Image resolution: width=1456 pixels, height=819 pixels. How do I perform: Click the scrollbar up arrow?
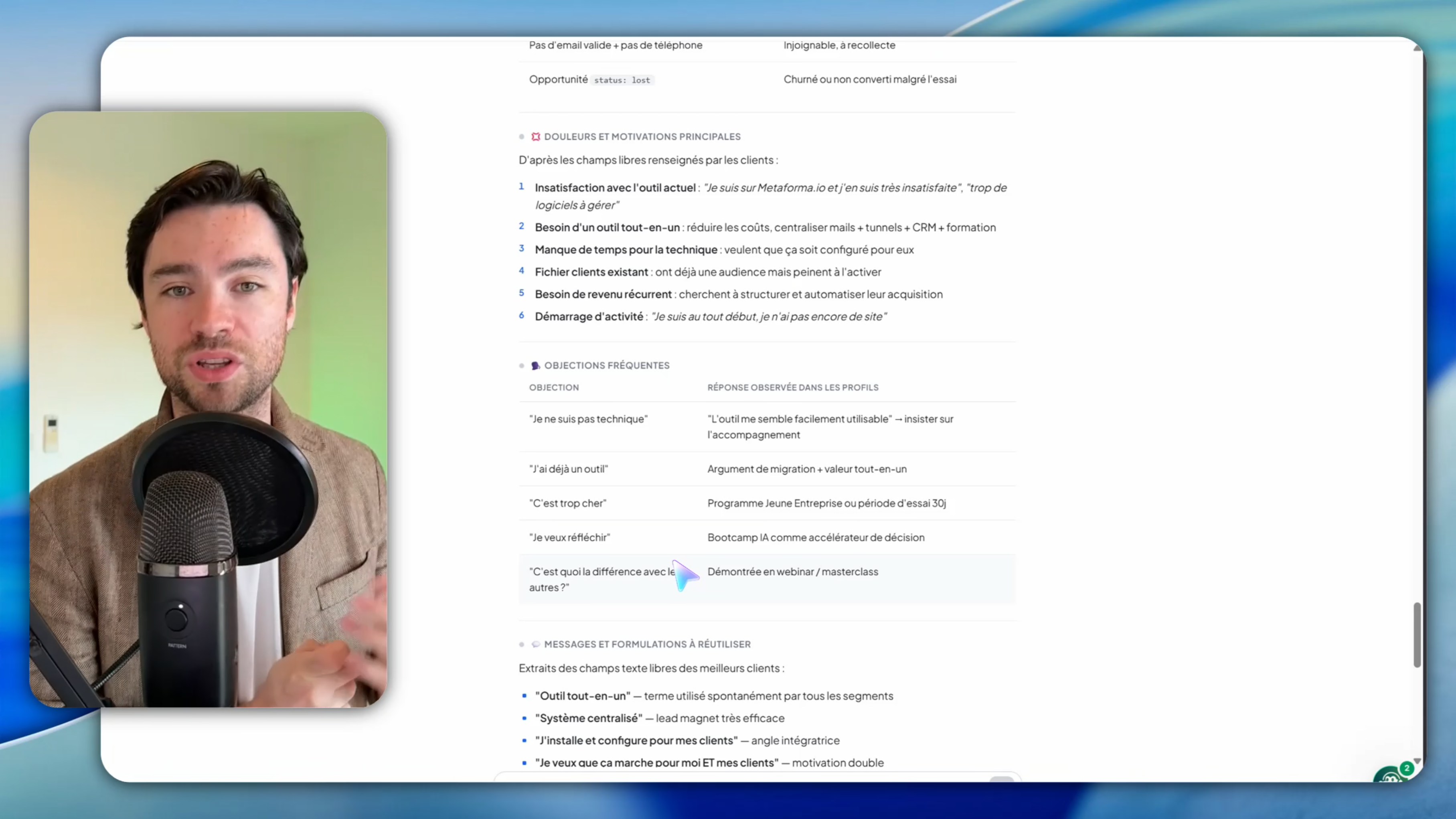tap(1417, 49)
